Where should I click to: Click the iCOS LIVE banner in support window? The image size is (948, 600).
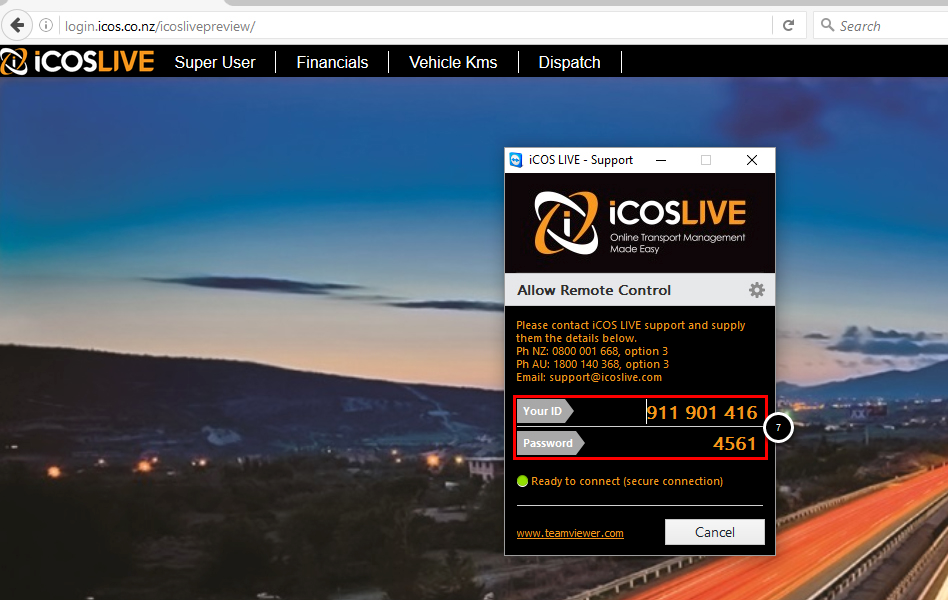pyautogui.click(x=640, y=223)
